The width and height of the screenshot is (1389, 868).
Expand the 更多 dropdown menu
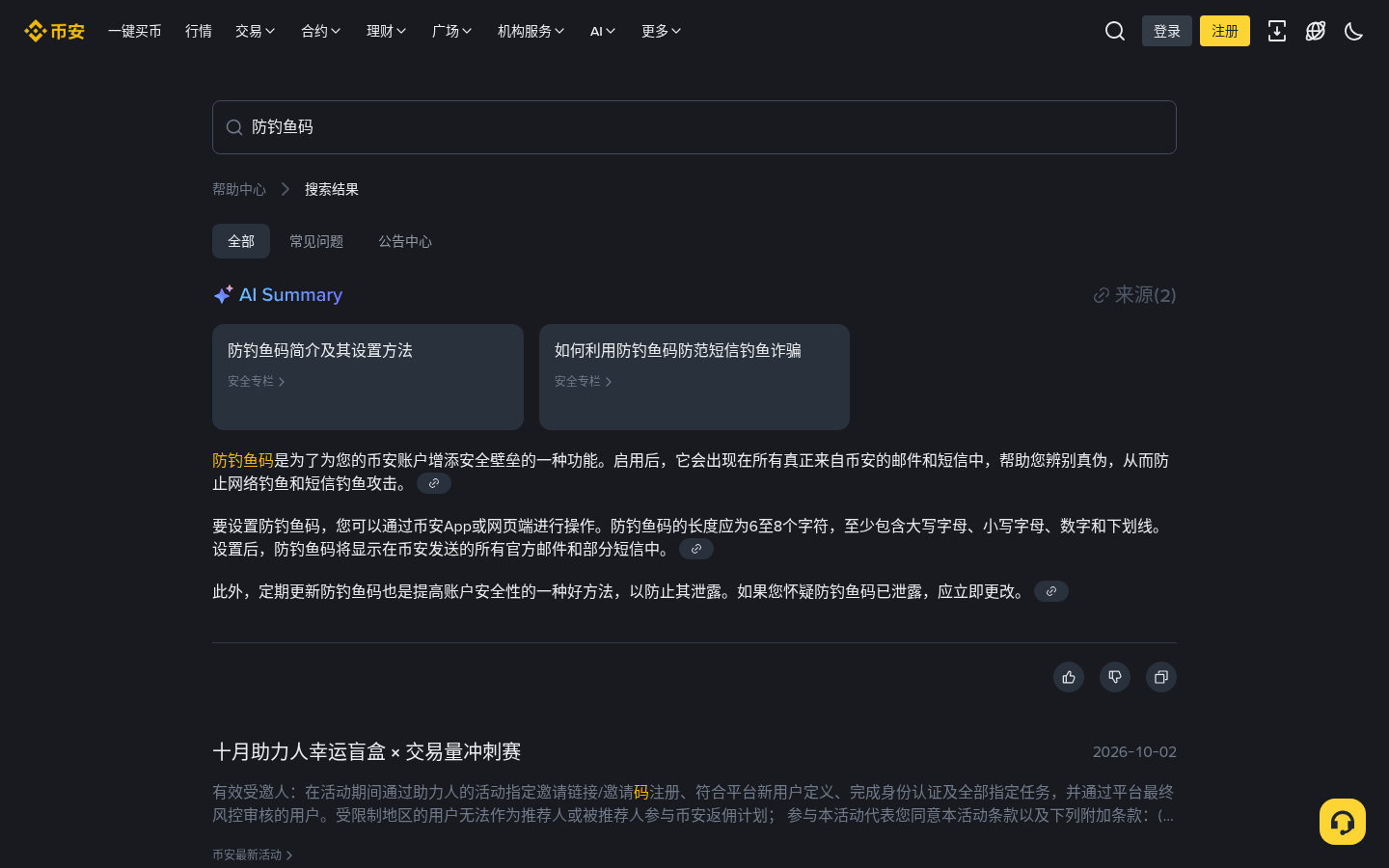click(662, 31)
